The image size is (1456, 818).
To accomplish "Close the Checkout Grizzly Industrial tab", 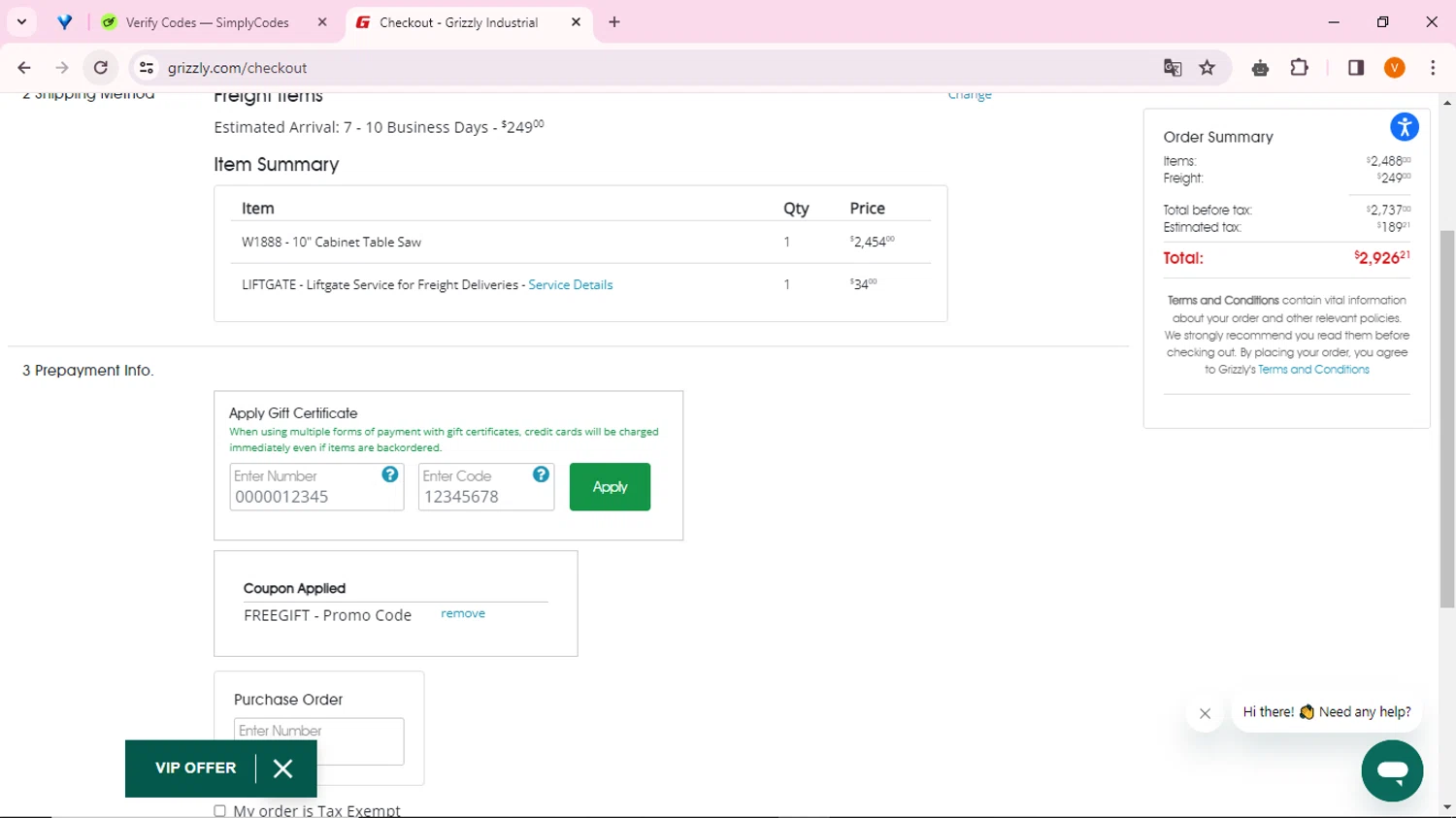I will point(576,21).
